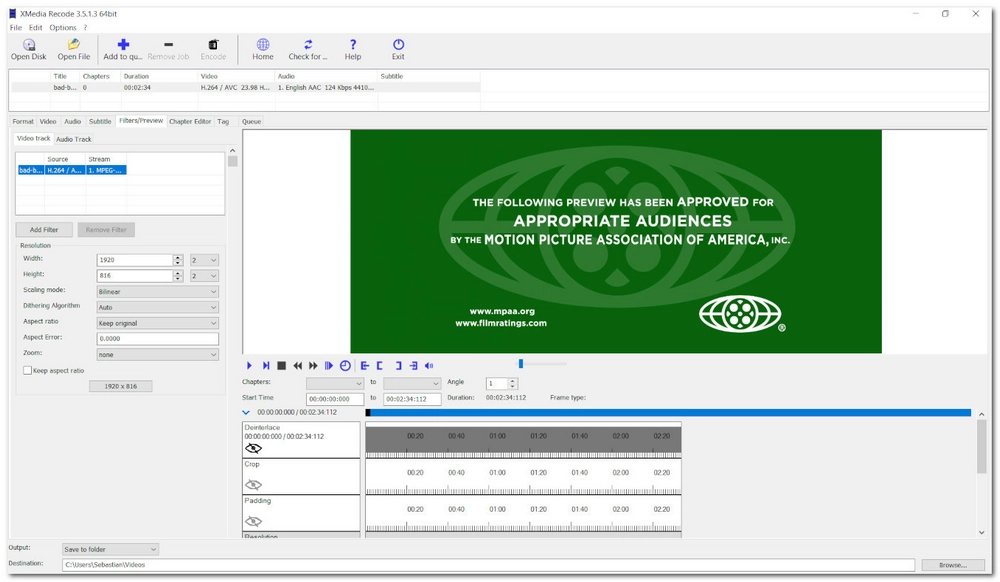The image size is (1000, 582).
Task: Add the job to queue
Action: (x=123, y=45)
